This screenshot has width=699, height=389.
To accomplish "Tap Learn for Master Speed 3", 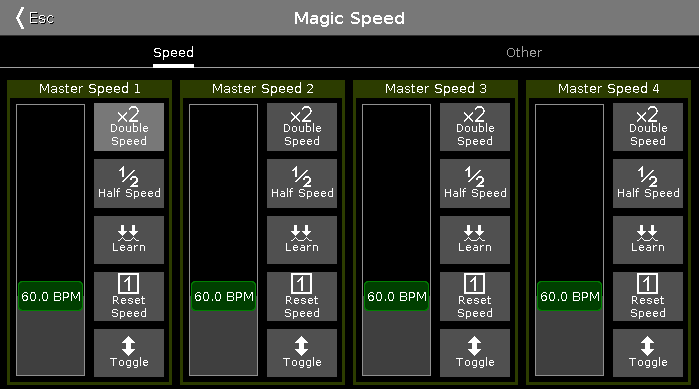I will [x=475, y=240].
